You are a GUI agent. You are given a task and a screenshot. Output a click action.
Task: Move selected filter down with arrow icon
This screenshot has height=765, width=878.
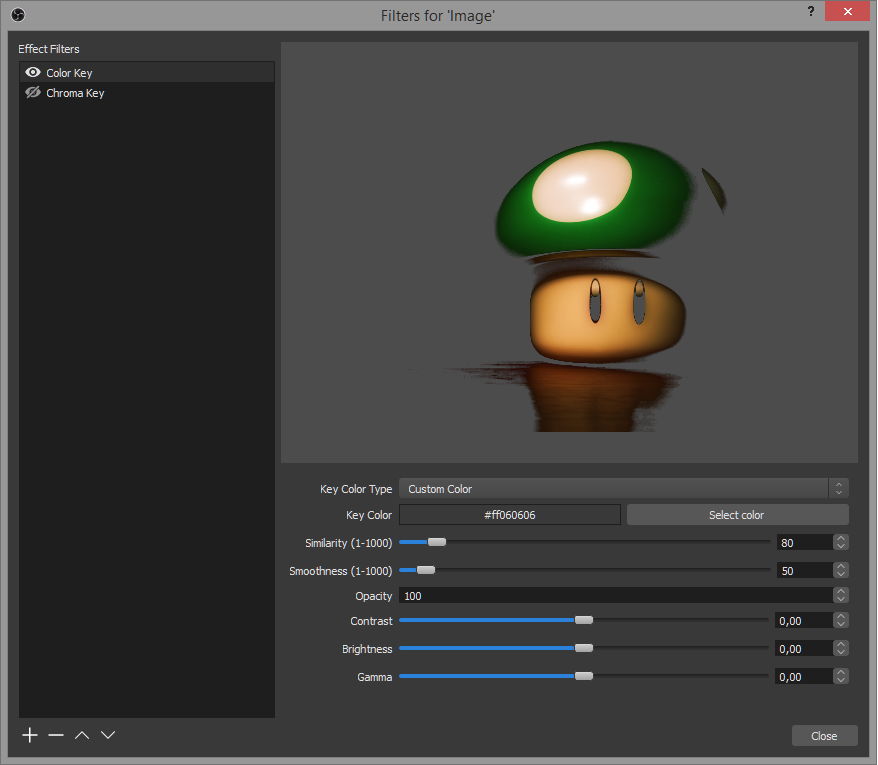pos(108,735)
